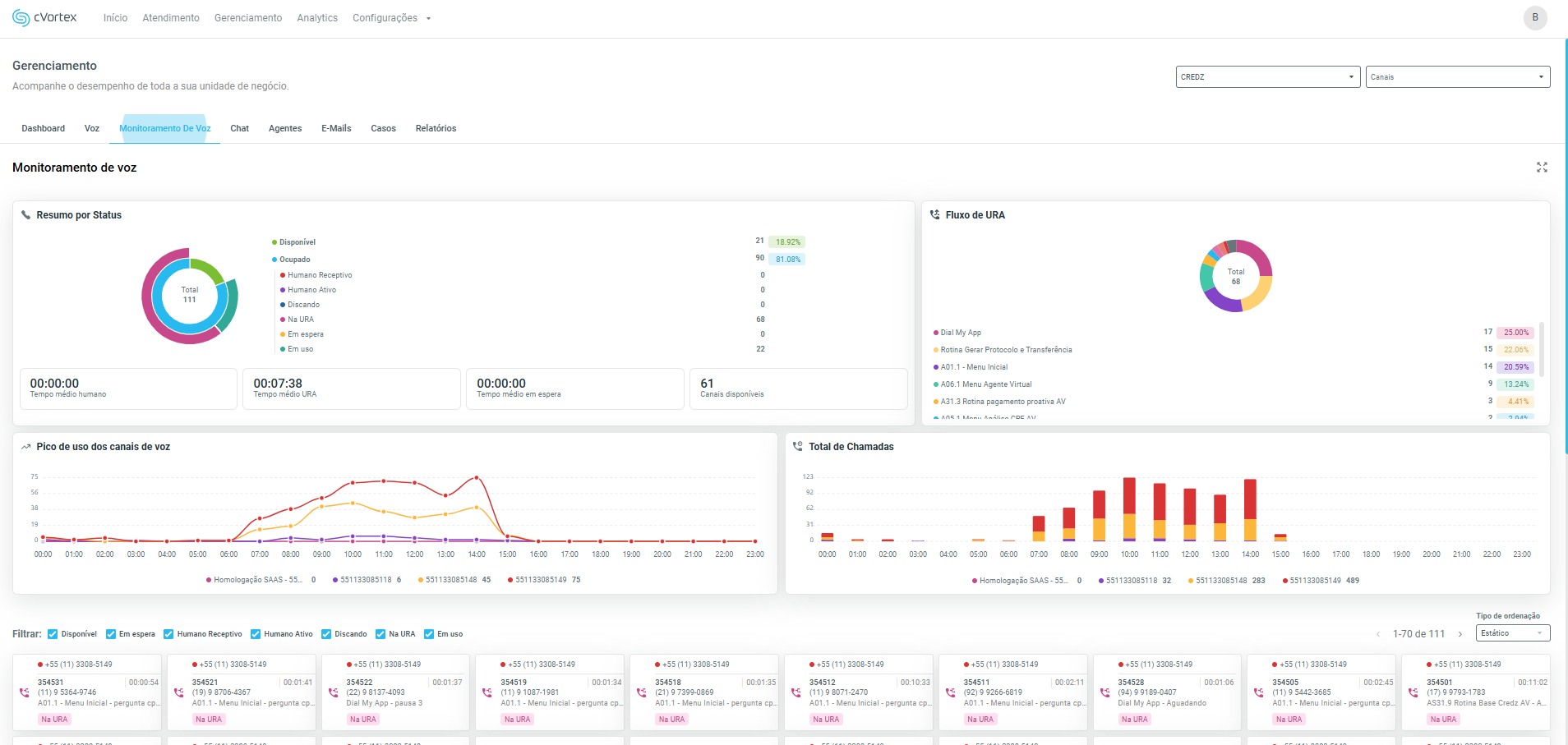Viewport: 1568px width, 745px height.
Task: Click the call icon on card 354522
Action: pyautogui.click(x=334, y=692)
